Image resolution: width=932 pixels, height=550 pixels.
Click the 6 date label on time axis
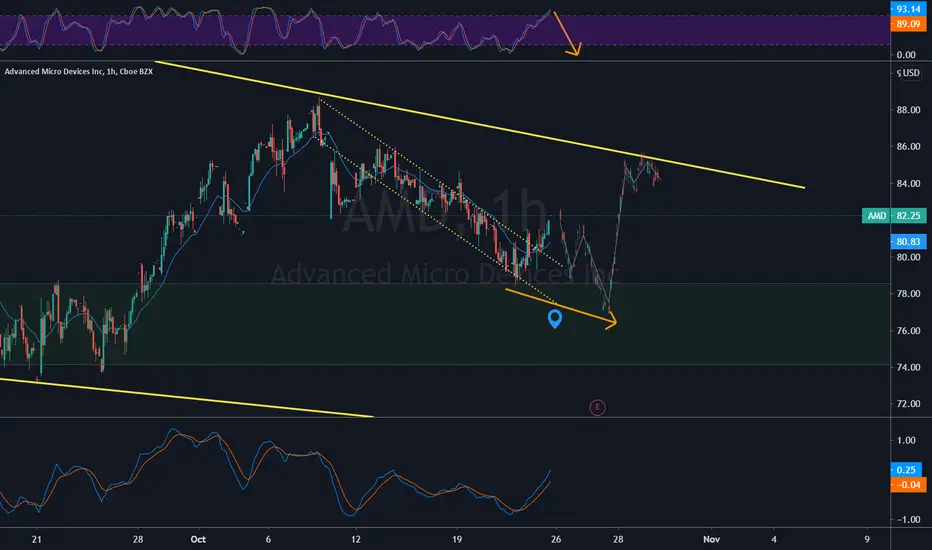[268, 539]
